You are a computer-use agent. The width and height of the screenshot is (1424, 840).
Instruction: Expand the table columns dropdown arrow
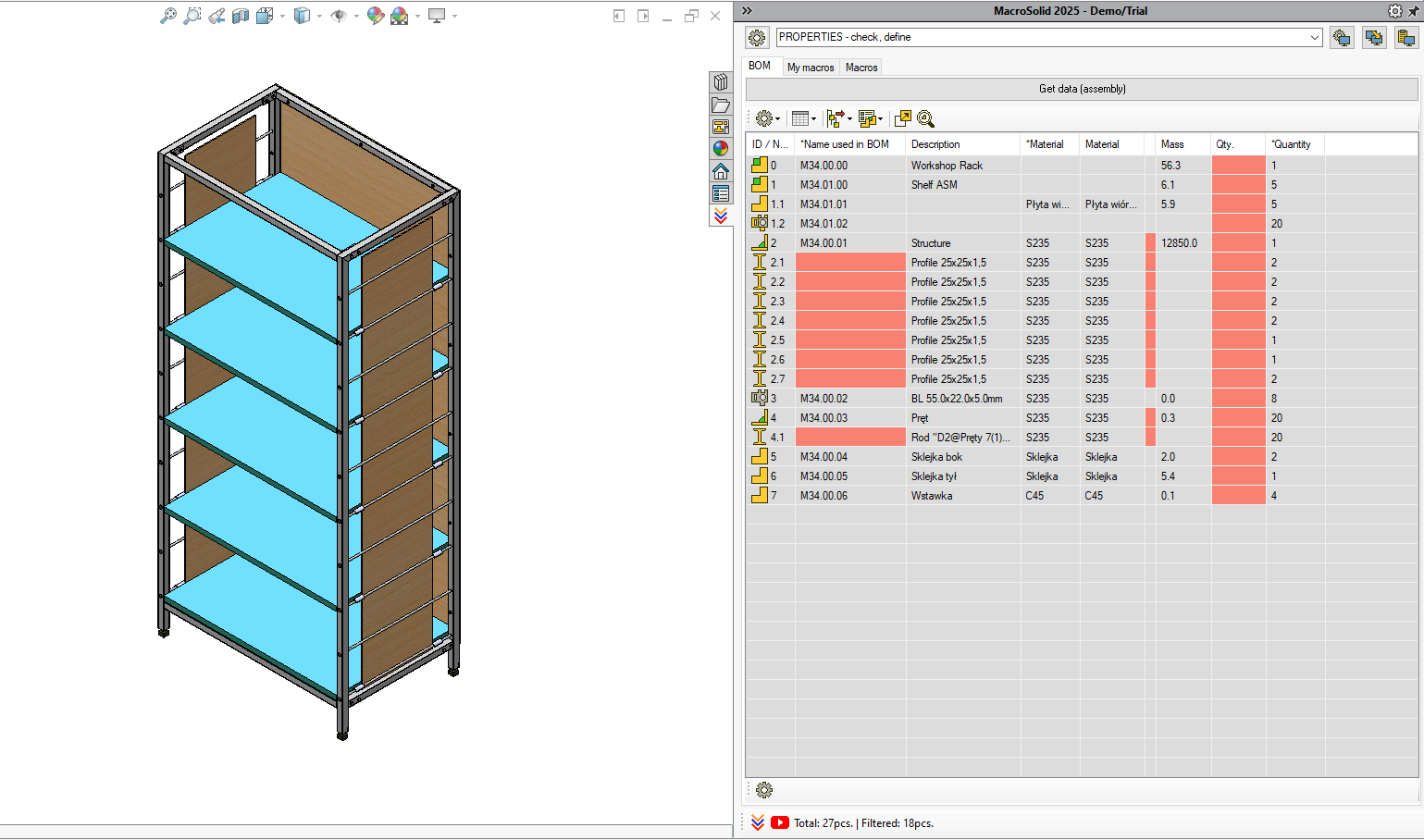(x=813, y=118)
